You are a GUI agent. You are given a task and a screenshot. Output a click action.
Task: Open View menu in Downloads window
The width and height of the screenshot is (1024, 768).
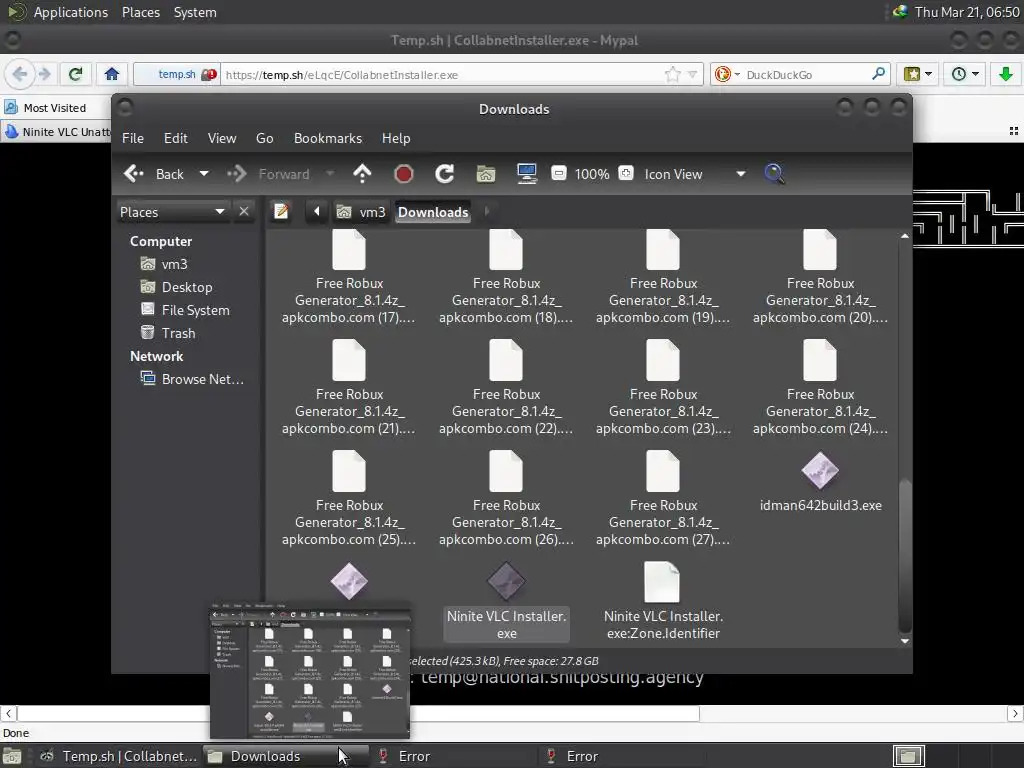pyautogui.click(x=222, y=138)
